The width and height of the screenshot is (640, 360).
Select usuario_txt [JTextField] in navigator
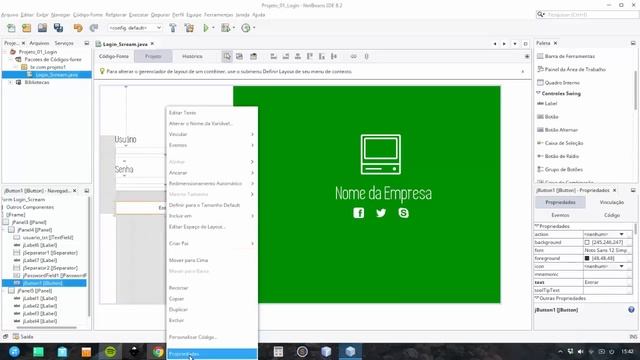point(48,238)
